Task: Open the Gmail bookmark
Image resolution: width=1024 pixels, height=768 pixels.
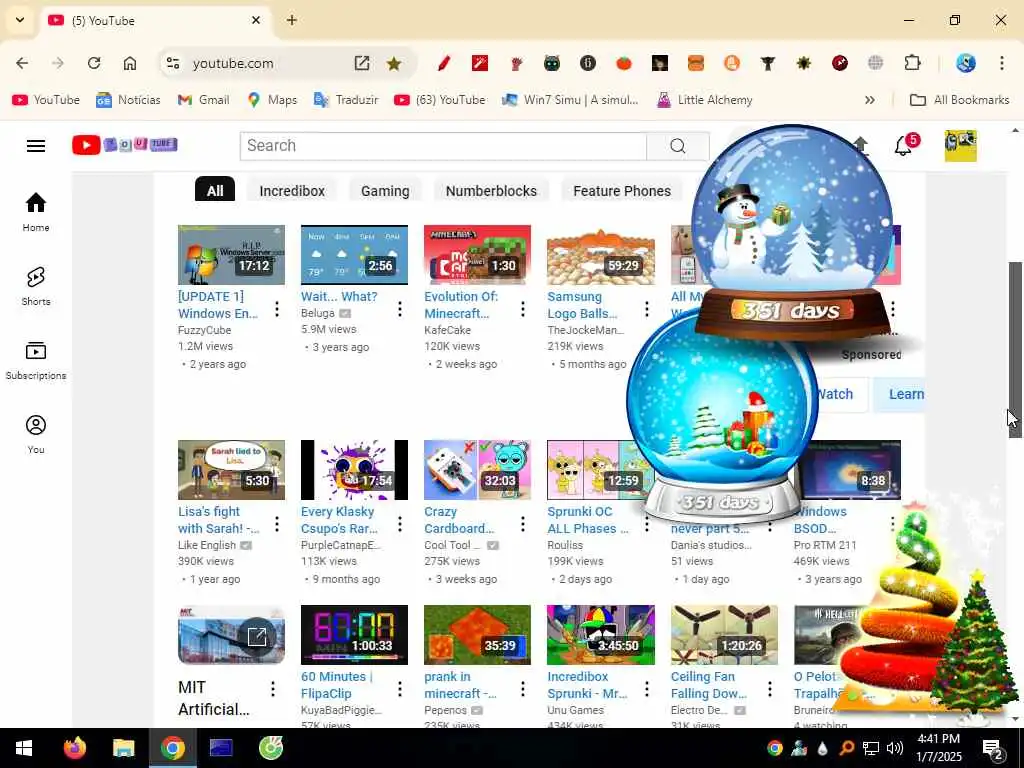Action: [204, 100]
